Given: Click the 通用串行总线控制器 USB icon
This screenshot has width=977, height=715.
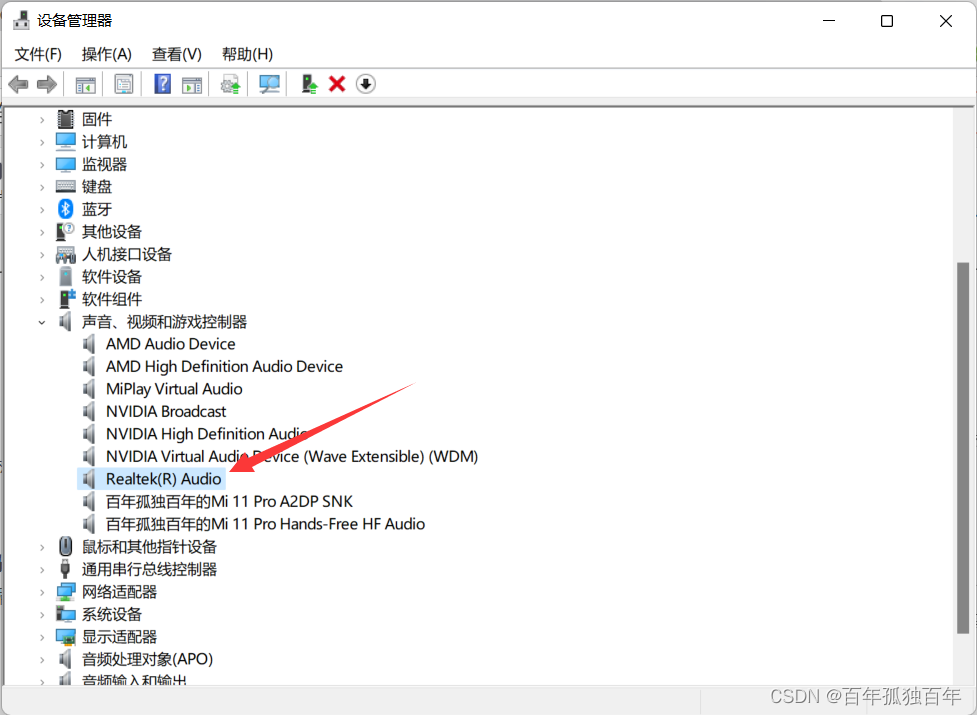Looking at the screenshot, I should point(65,569).
